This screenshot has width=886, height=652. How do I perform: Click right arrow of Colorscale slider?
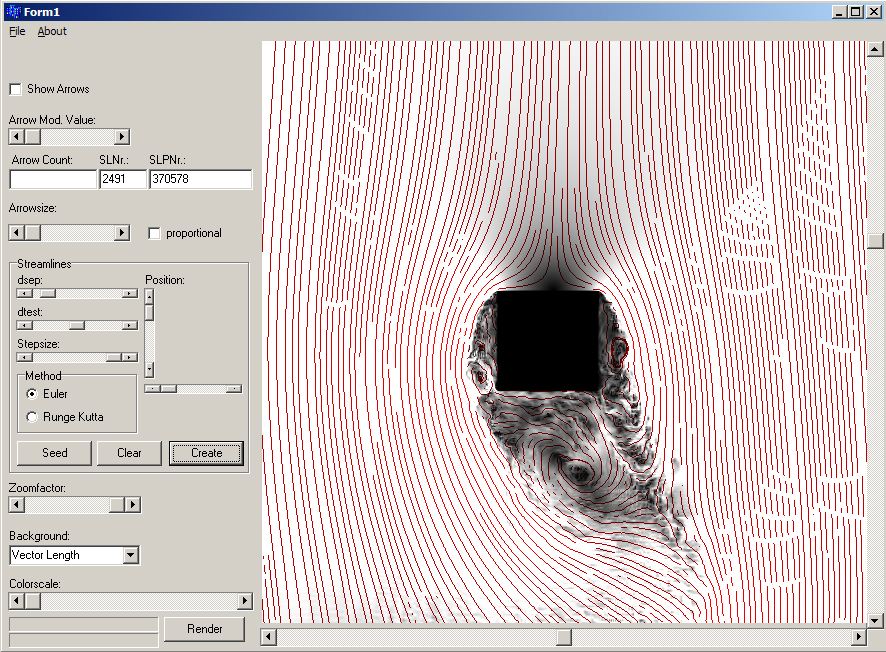coord(244,601)
